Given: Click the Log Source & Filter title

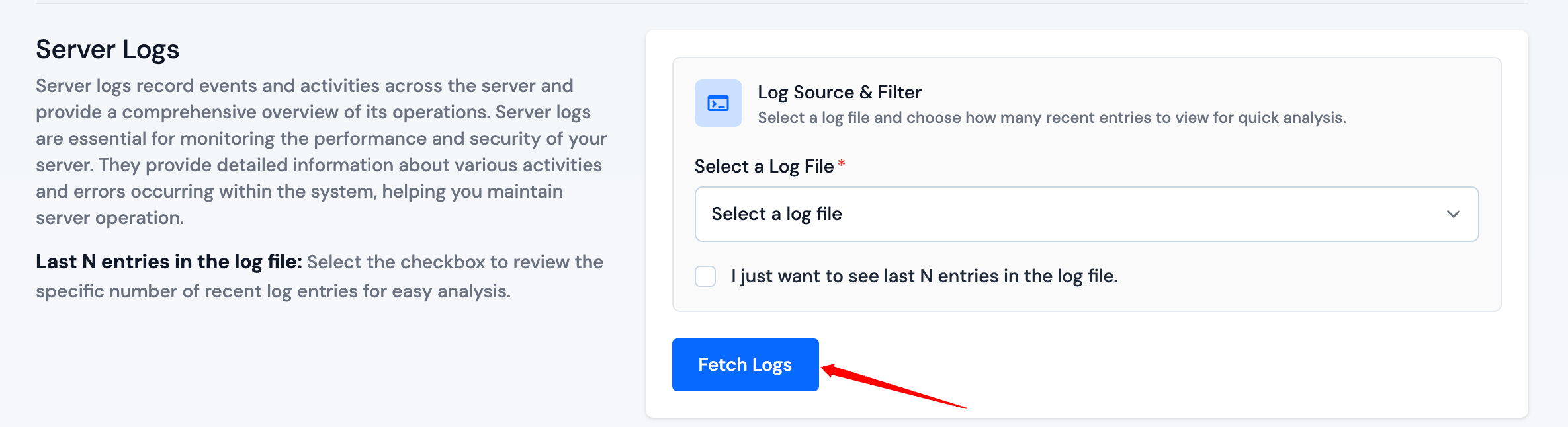Looking at the screenshot, I should tap(839, 93).
